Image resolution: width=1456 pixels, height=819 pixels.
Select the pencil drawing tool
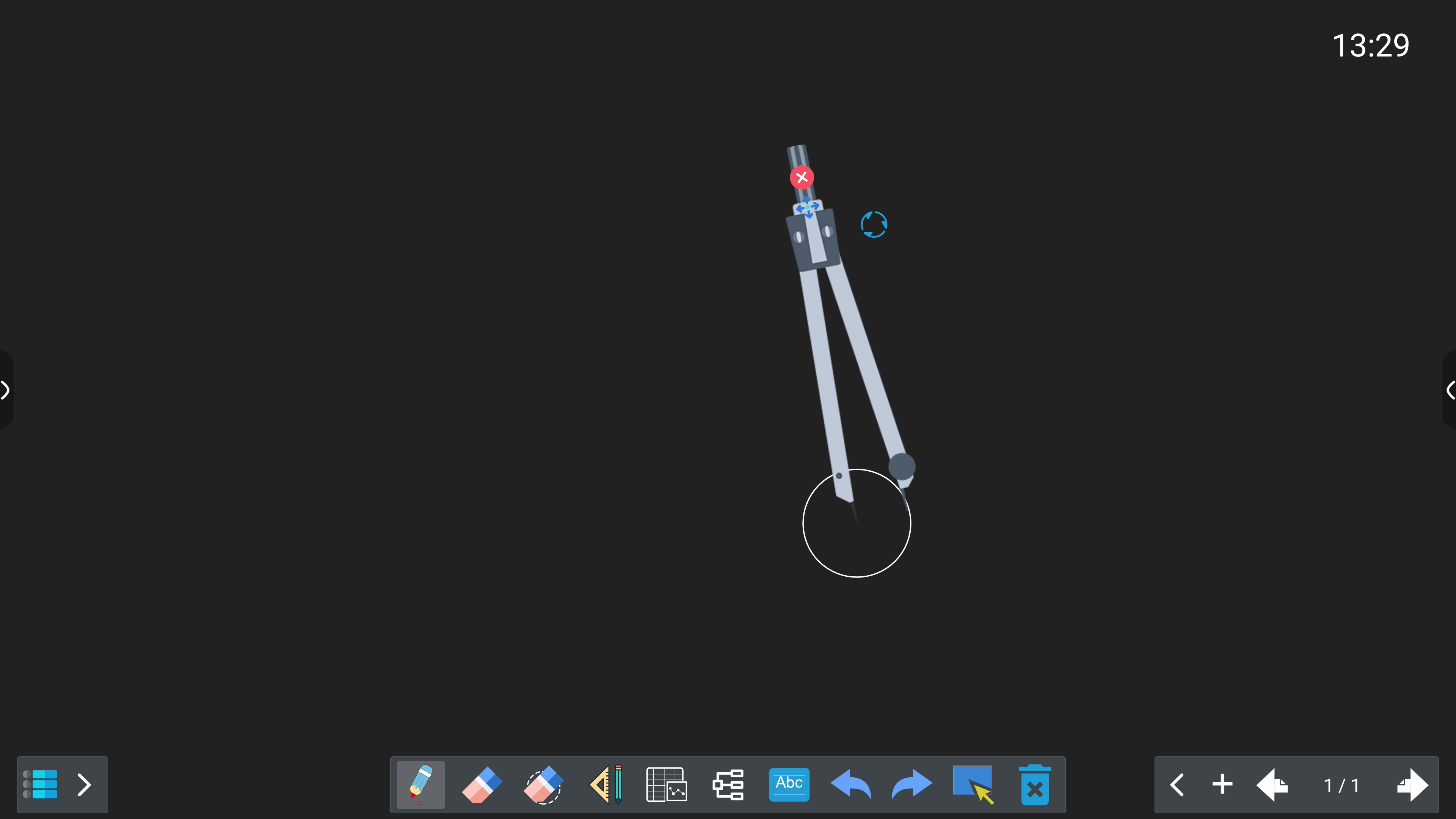pos(420,784)
